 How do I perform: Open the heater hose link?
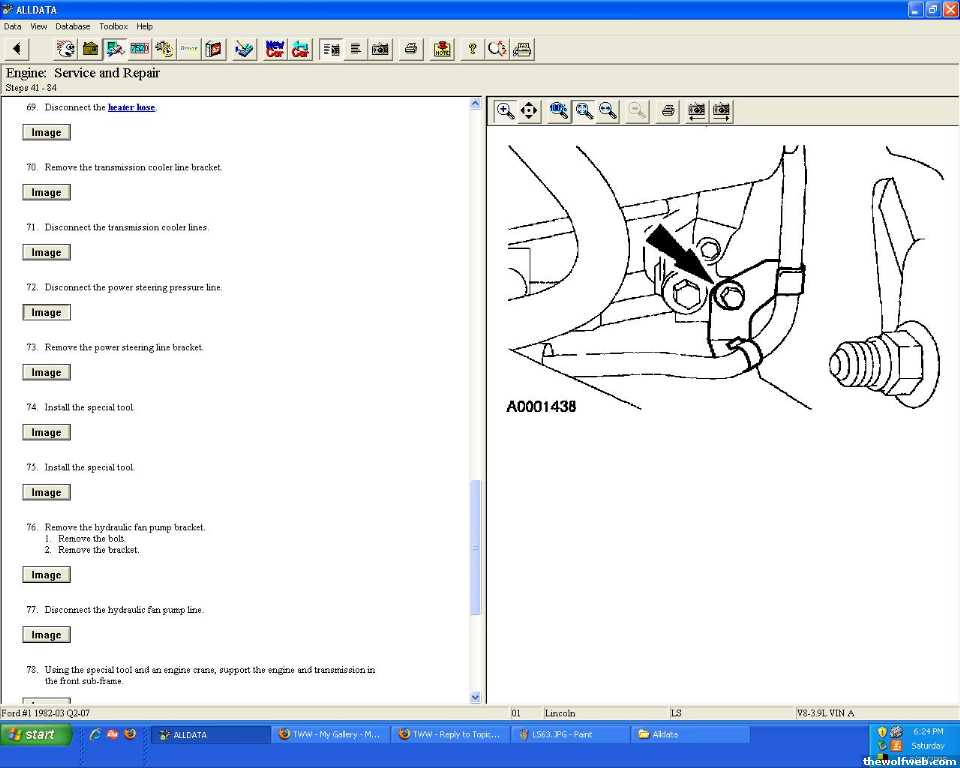coord(131,107)
